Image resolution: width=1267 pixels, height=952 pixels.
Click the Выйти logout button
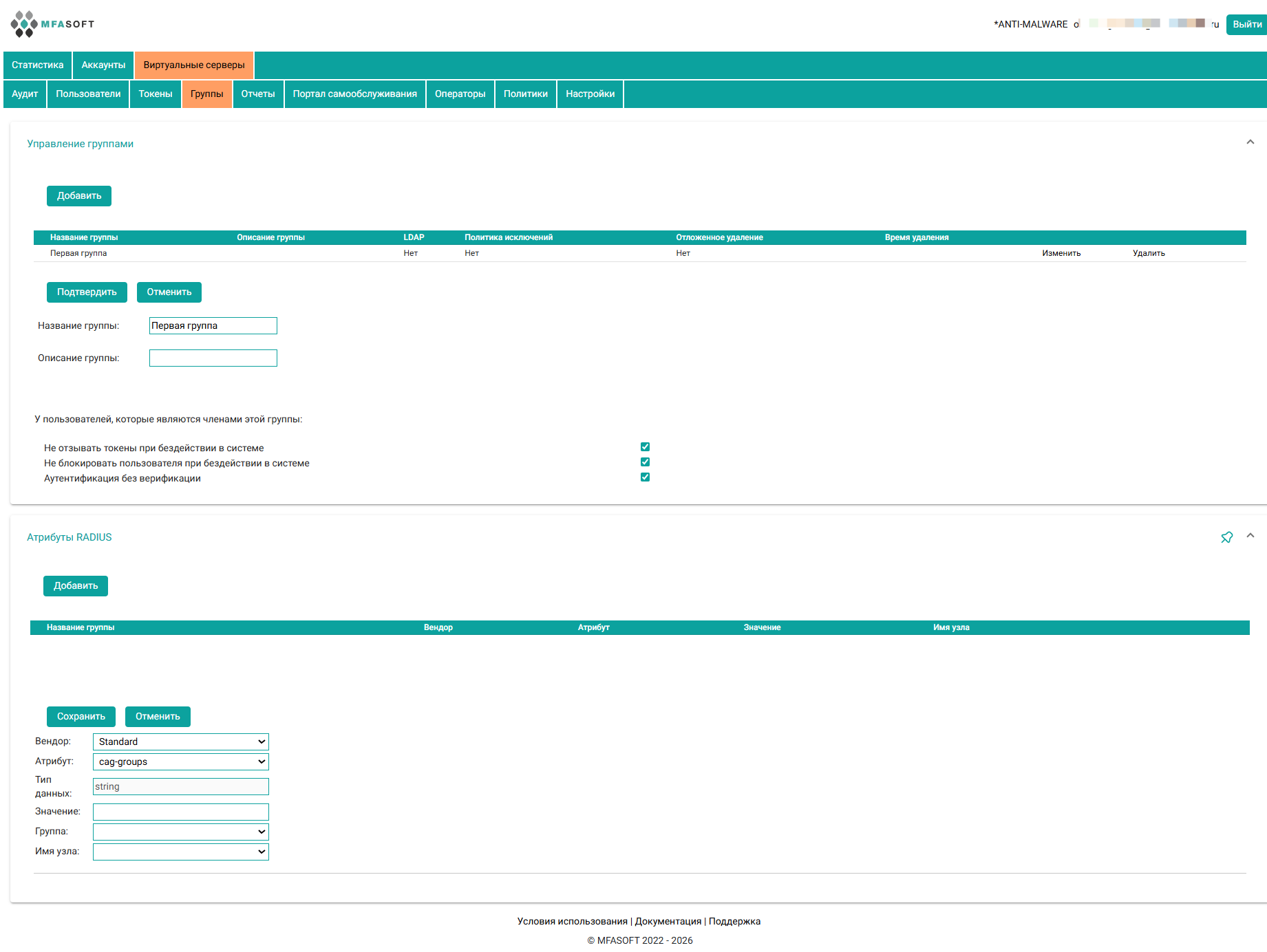tap(1246, 25)
